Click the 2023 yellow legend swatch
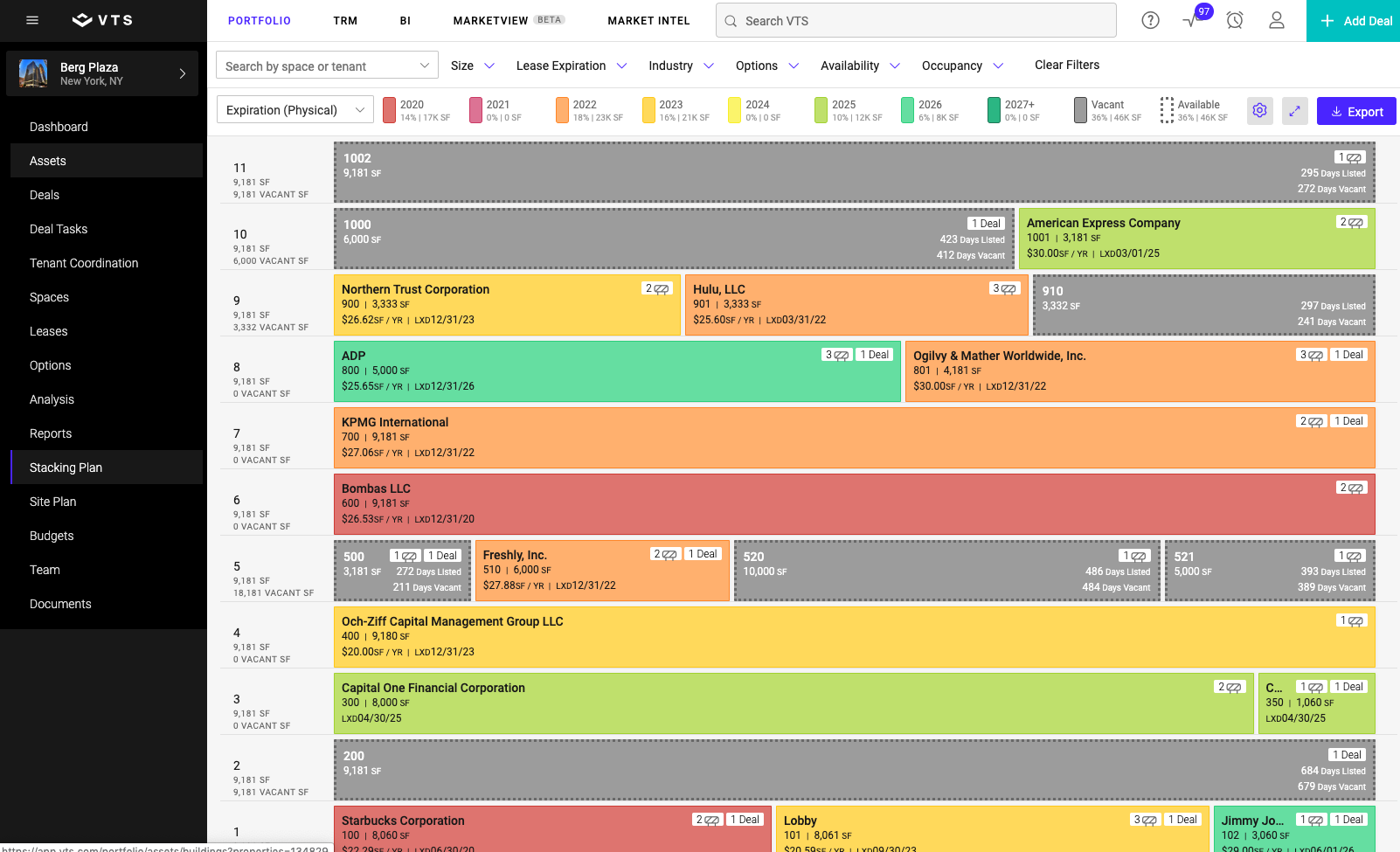Image resolution: width=1400 pixels, height=852 pixels. [x=648, y=110]
